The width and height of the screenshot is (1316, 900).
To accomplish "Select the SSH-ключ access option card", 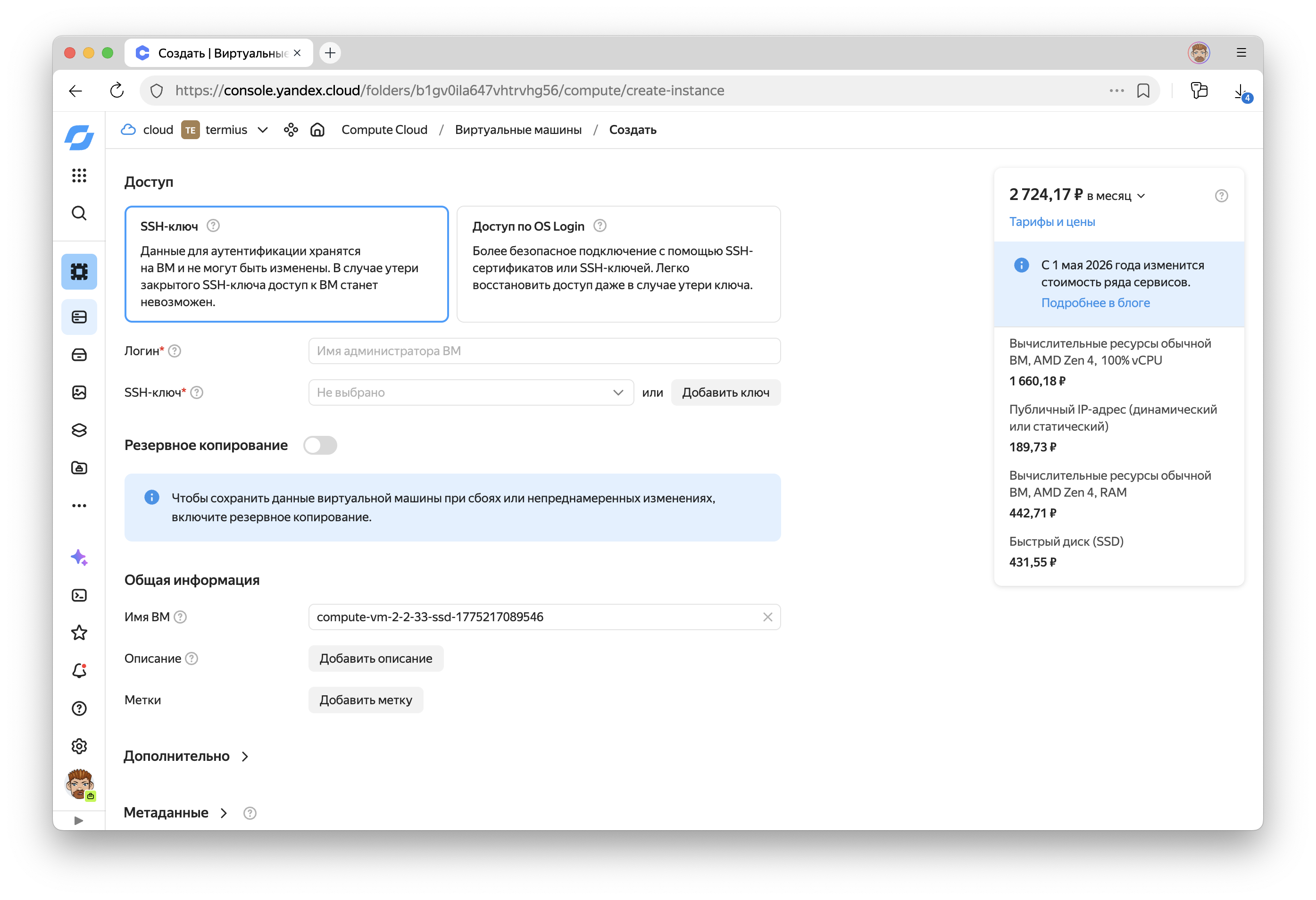I will [286, 264].
